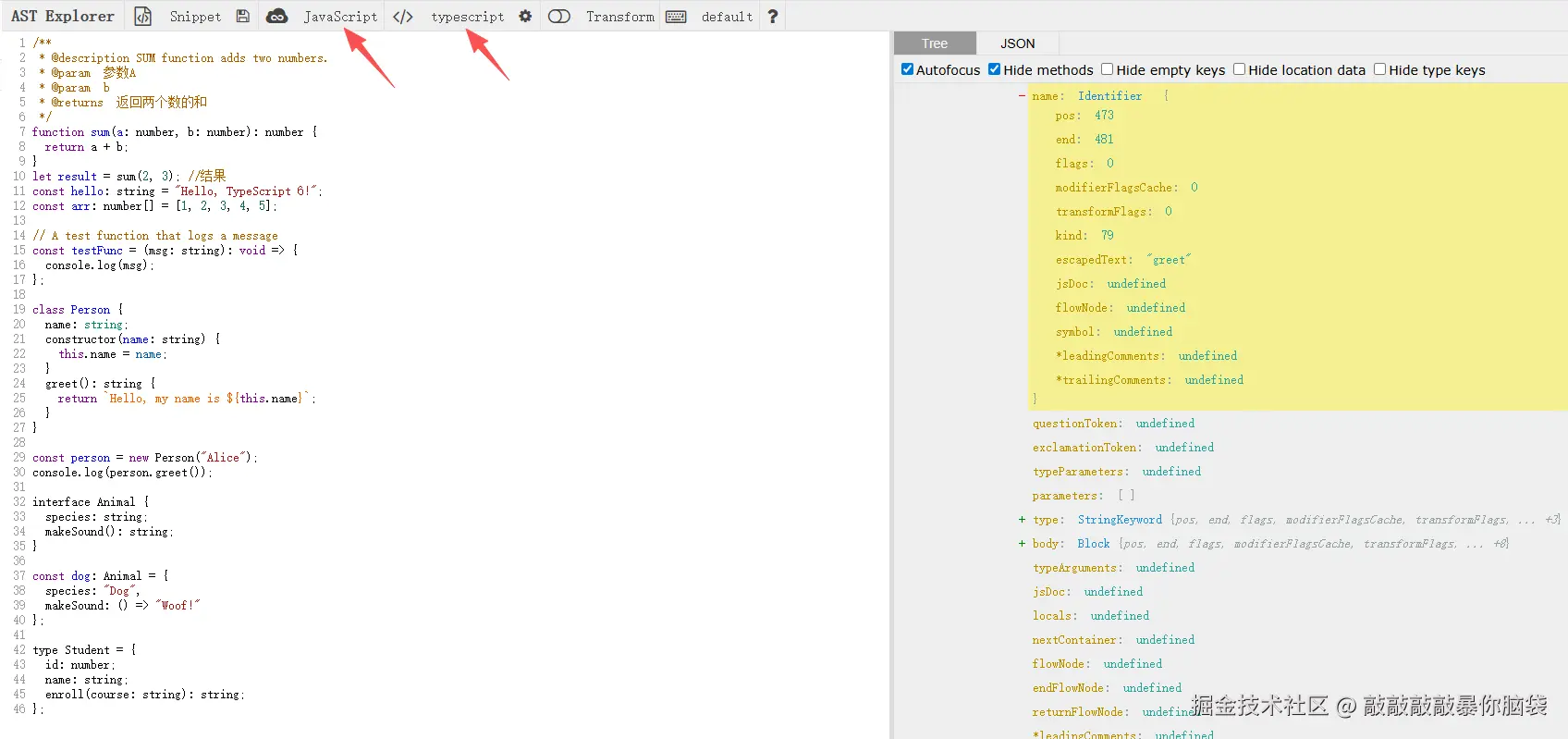Viewport: 1568px width, 739px height.
Task: Click the 'endFlowNode: undefined' row
Action: click(x=1107, y=688)
